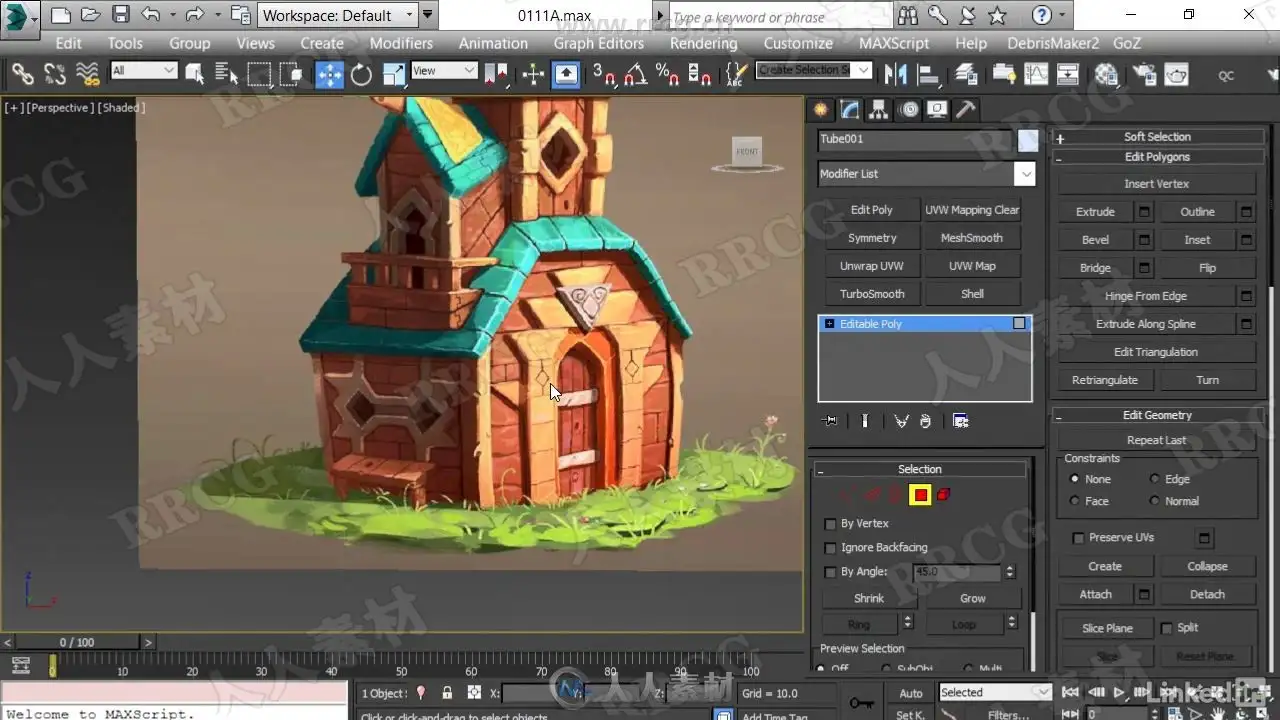Collapse the Edit Geometry rollout

tap(1156, 415)
